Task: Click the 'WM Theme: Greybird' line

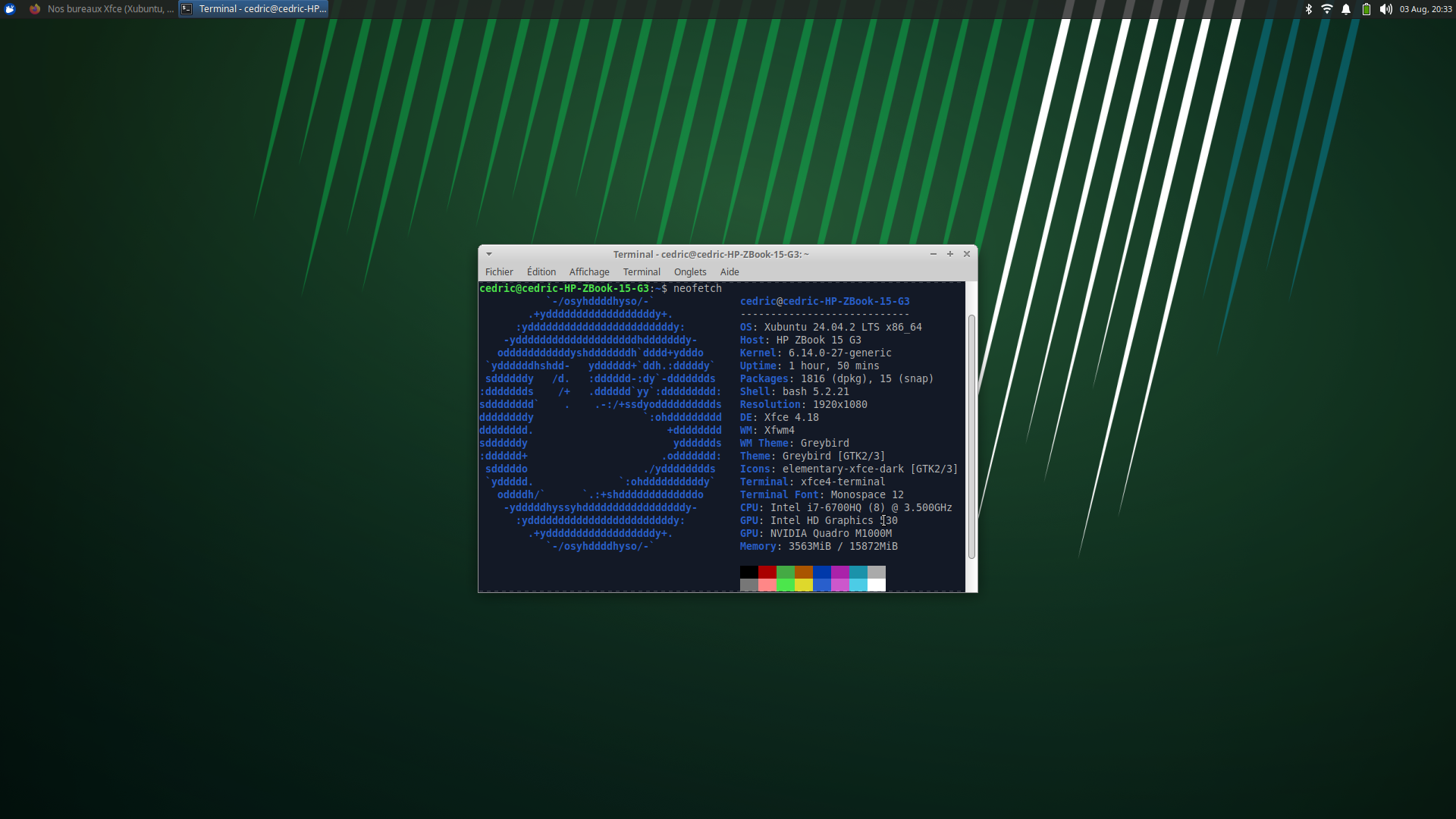Action: coord(795,444)
